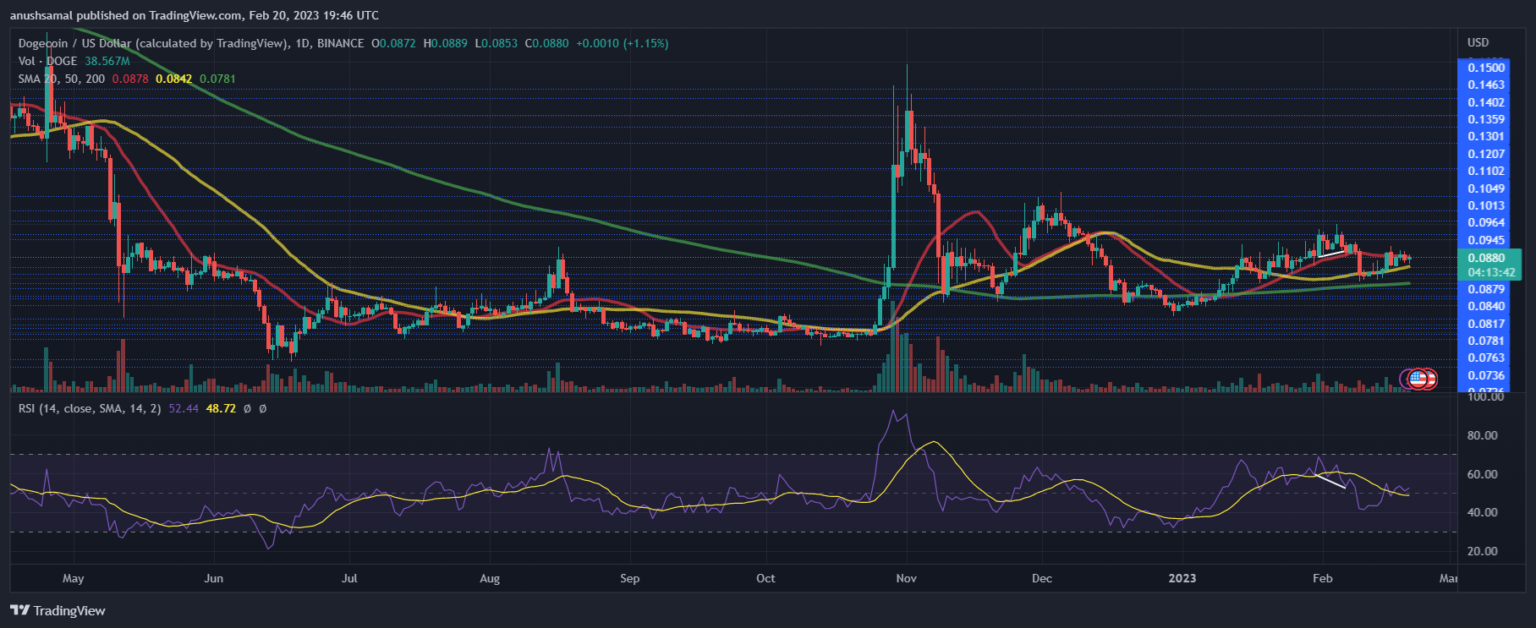The height and width of the screenshot is (628, 1536).
Task: Click the Jun label on time axis
Action: [211, 578]
